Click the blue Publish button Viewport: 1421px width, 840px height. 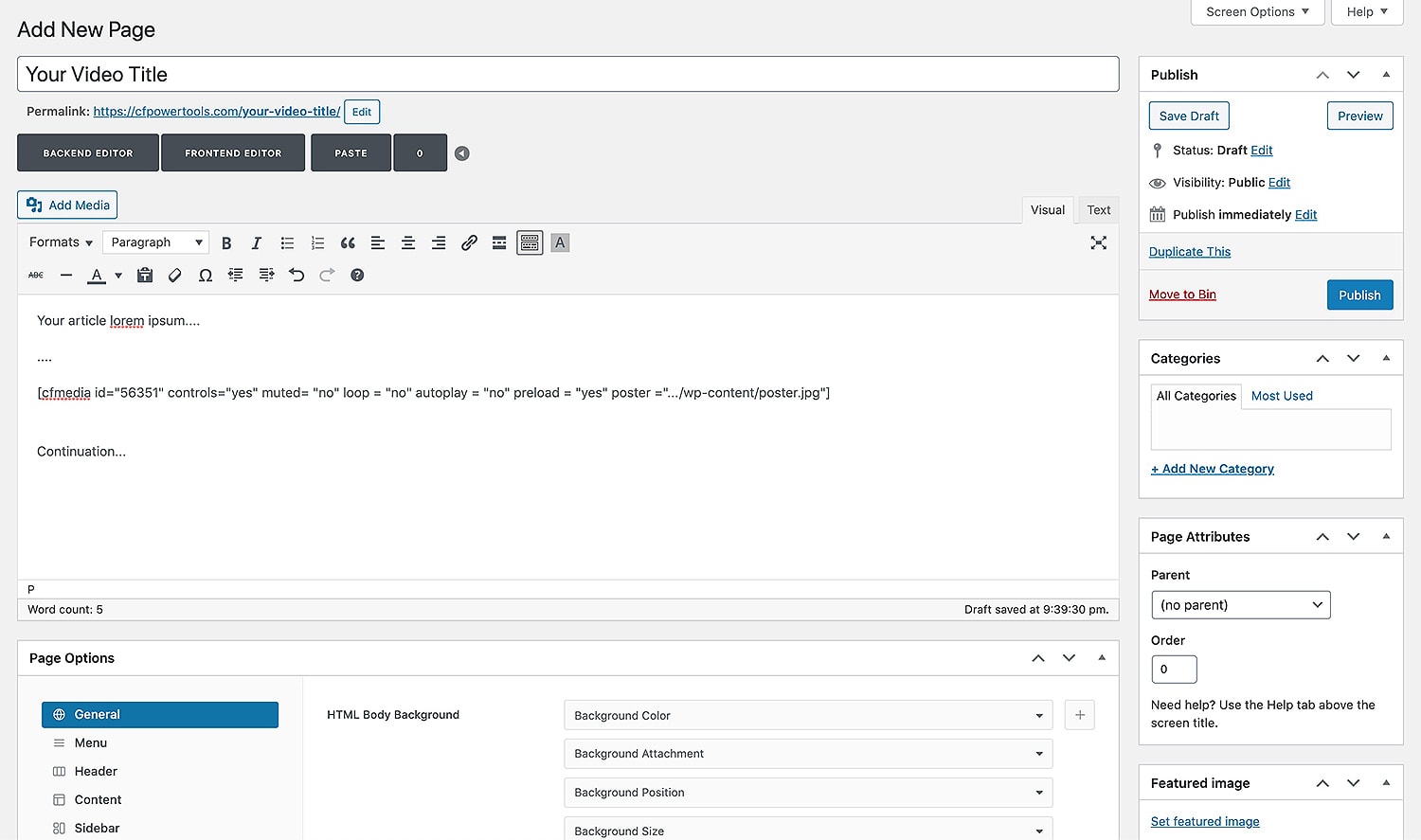click(1359, 295)
